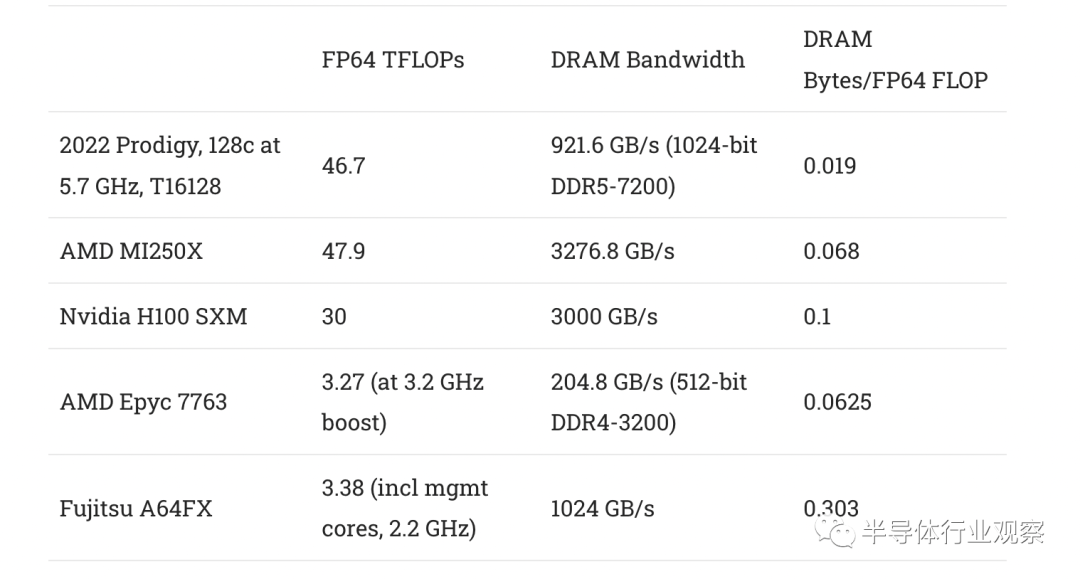Viewport: 1080px width, 579px height.
Task: Select the Nvidia H100 SXM row label
Action: click(x=153, y=317)
